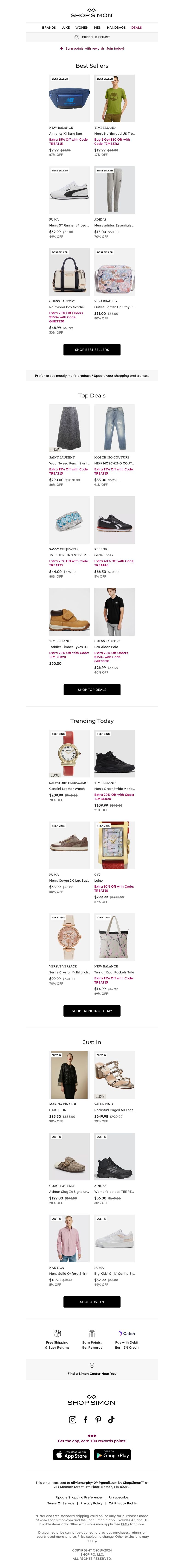Click the Unsubscribe link in footer
This screenshot has width=184, height=1568.
pos(118,1497)
